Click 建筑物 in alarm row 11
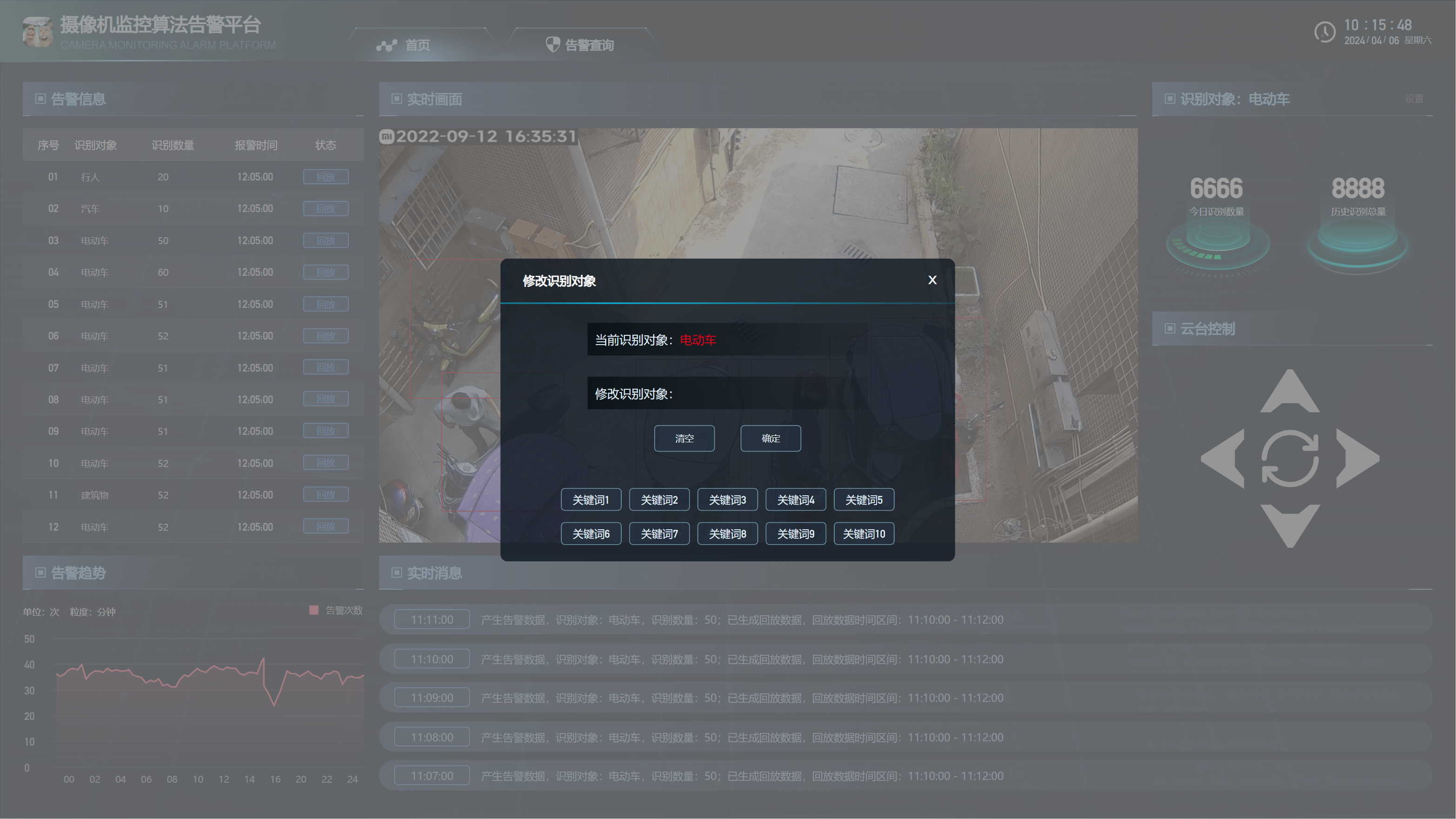This screenshot has width=1456, height=819. pos(94,495)
